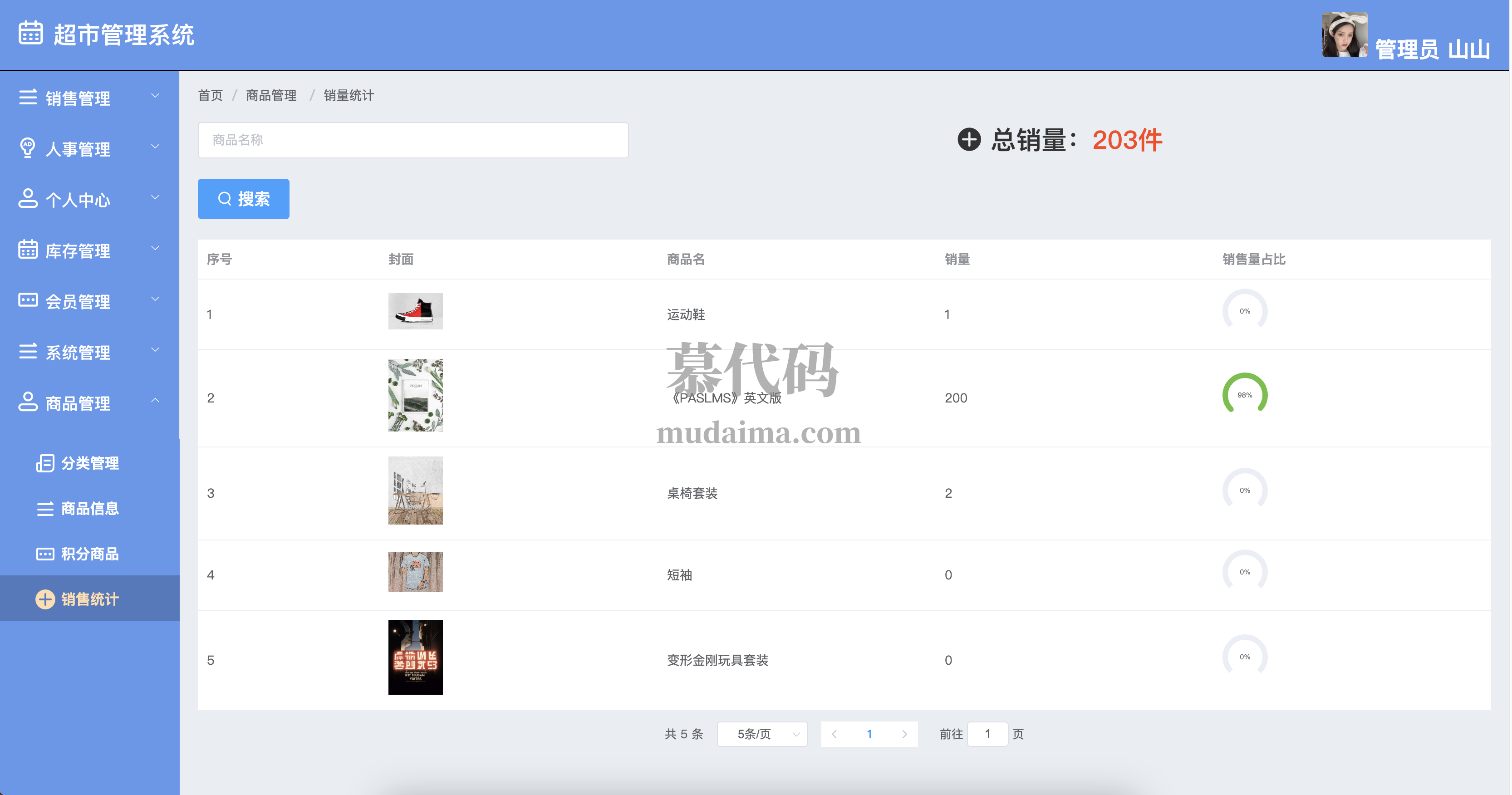
Task: Click the black plus icon before 总销量
Action: coord(969,140)
